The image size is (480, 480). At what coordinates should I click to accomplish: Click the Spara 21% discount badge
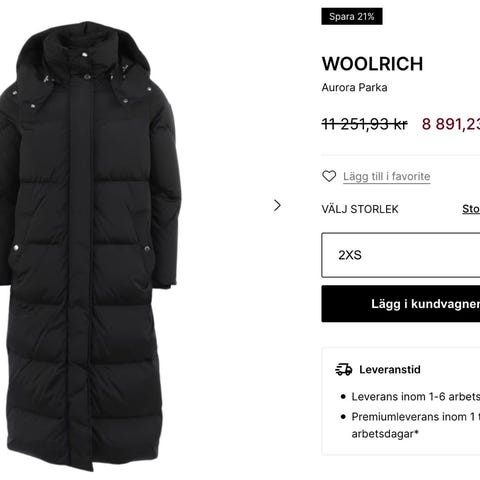tap(352, 17)
